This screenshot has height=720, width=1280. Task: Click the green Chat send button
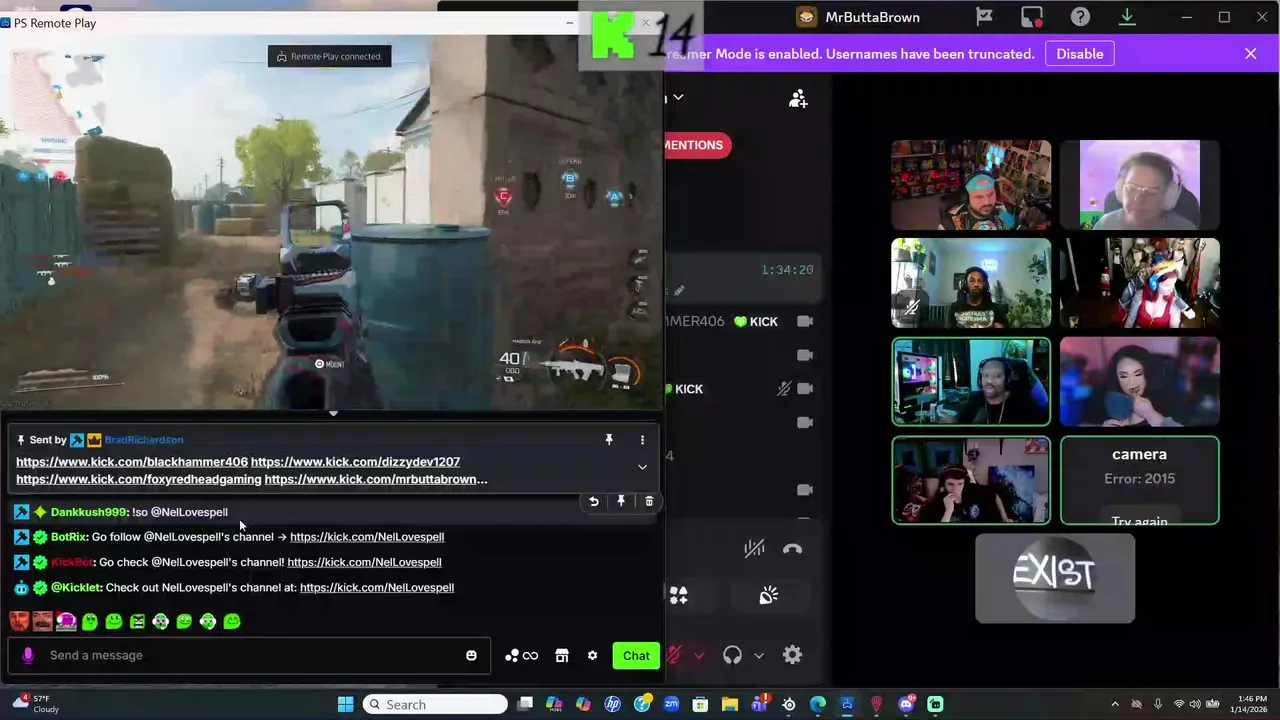[636, 656]
